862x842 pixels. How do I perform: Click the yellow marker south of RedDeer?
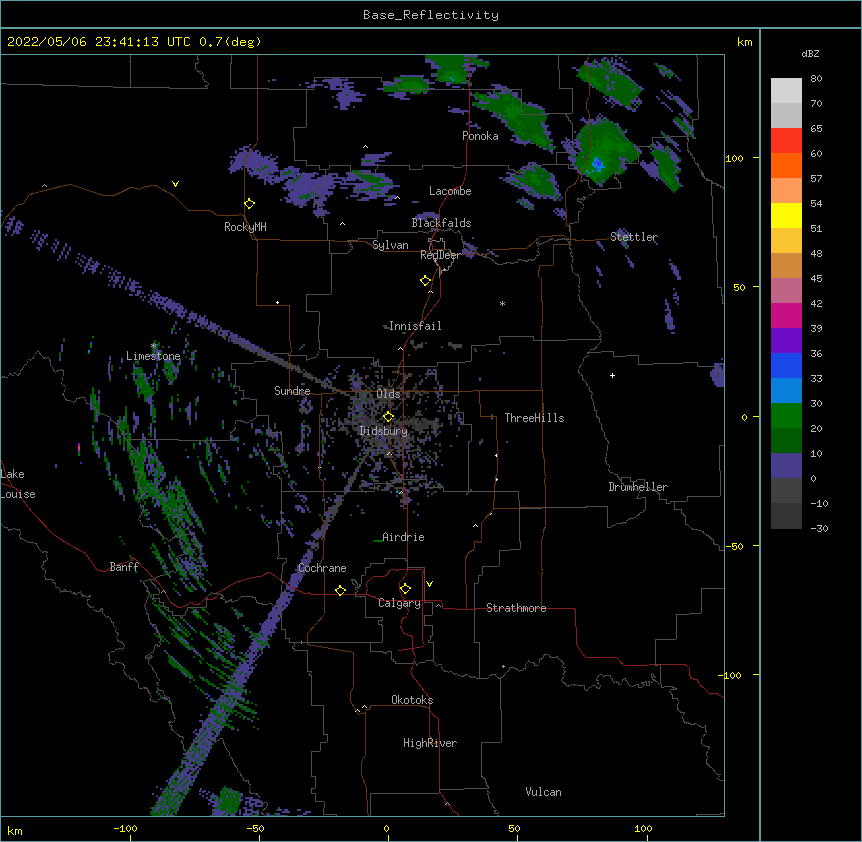click(x=425, y=281)
